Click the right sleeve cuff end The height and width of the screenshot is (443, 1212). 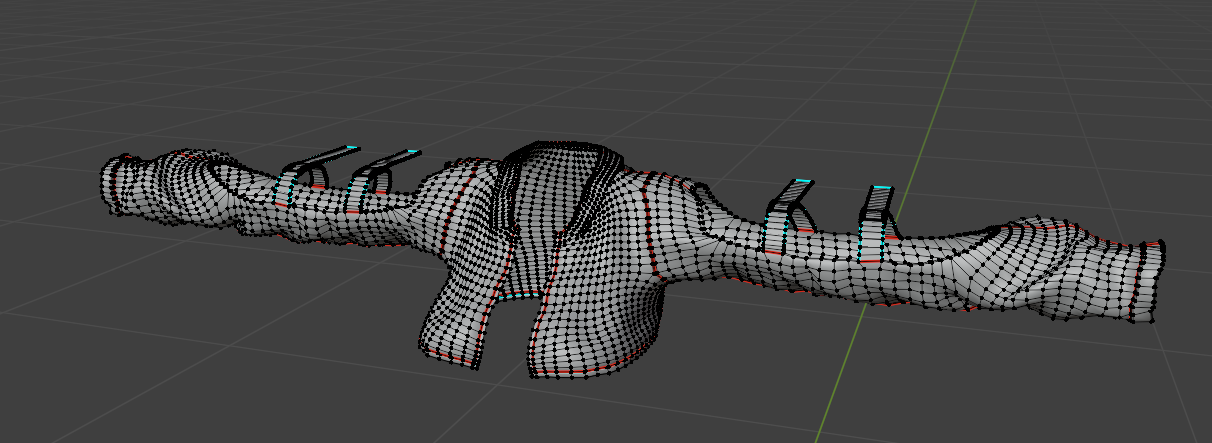click(x=1153, y=280)
